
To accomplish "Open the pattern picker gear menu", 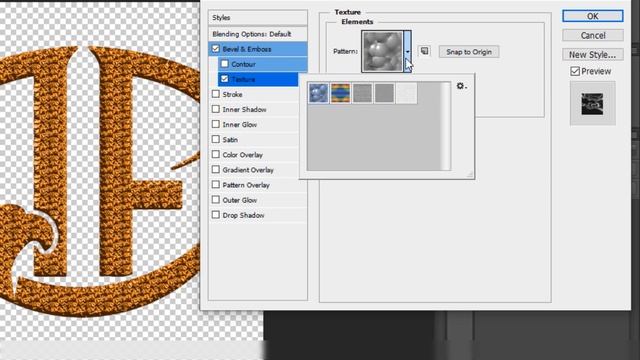I will [x=462, y=86].
